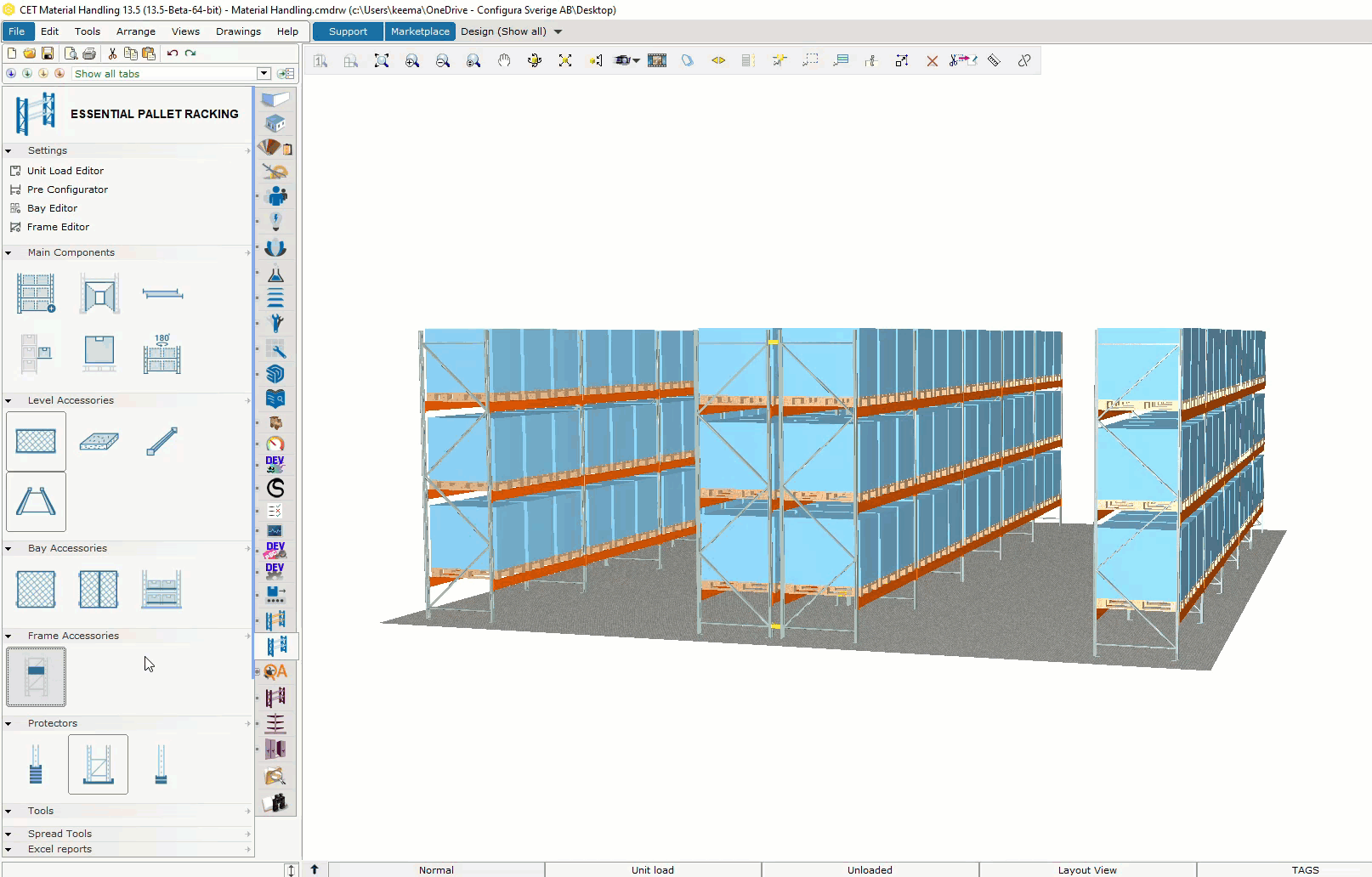Expand the Spread Tools section
The image size is (1372, 877).
9,835
